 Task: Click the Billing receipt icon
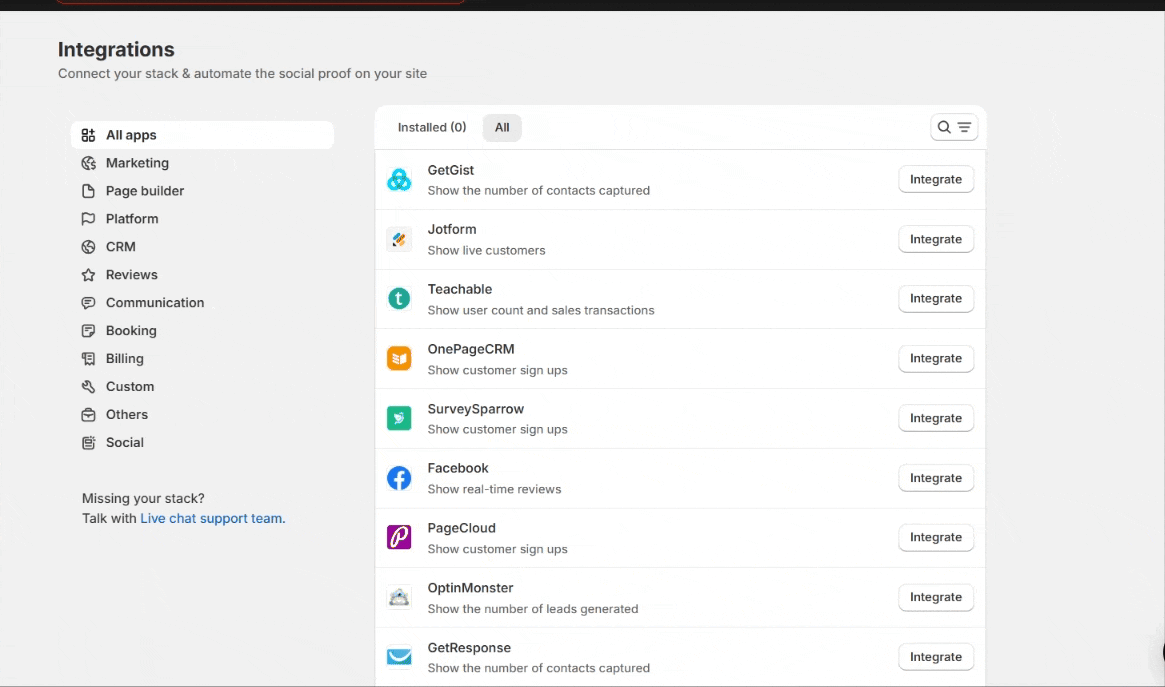88,359
